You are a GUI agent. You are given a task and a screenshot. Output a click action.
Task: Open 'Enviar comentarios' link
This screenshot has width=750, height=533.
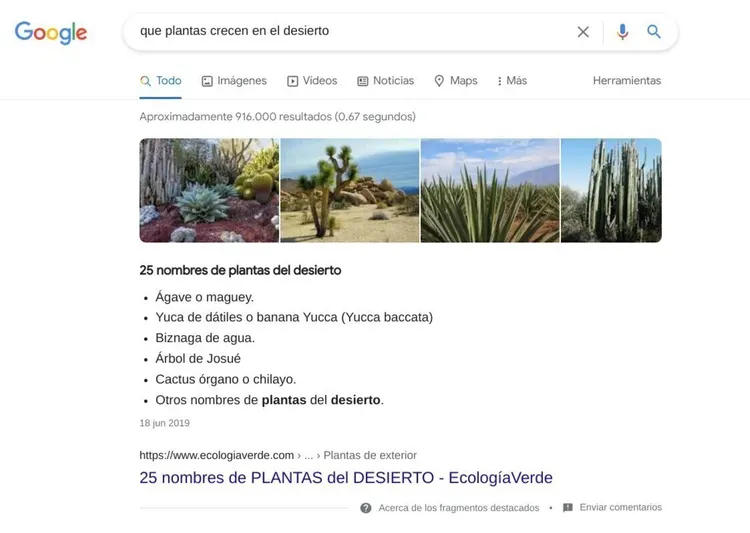[620, 507]
